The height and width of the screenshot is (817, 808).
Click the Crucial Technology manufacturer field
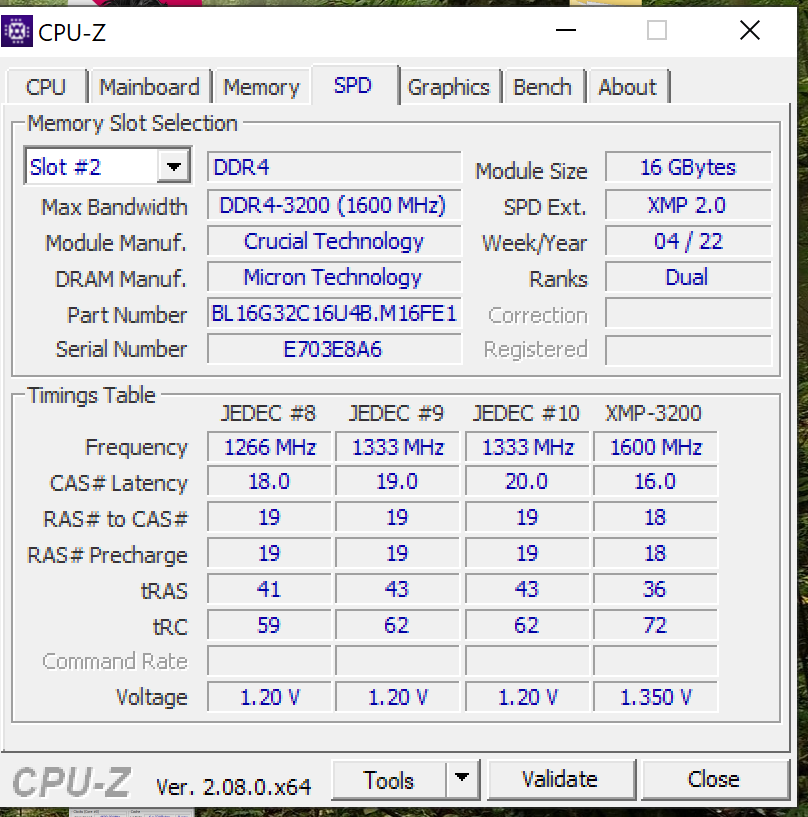click(334, 241)
